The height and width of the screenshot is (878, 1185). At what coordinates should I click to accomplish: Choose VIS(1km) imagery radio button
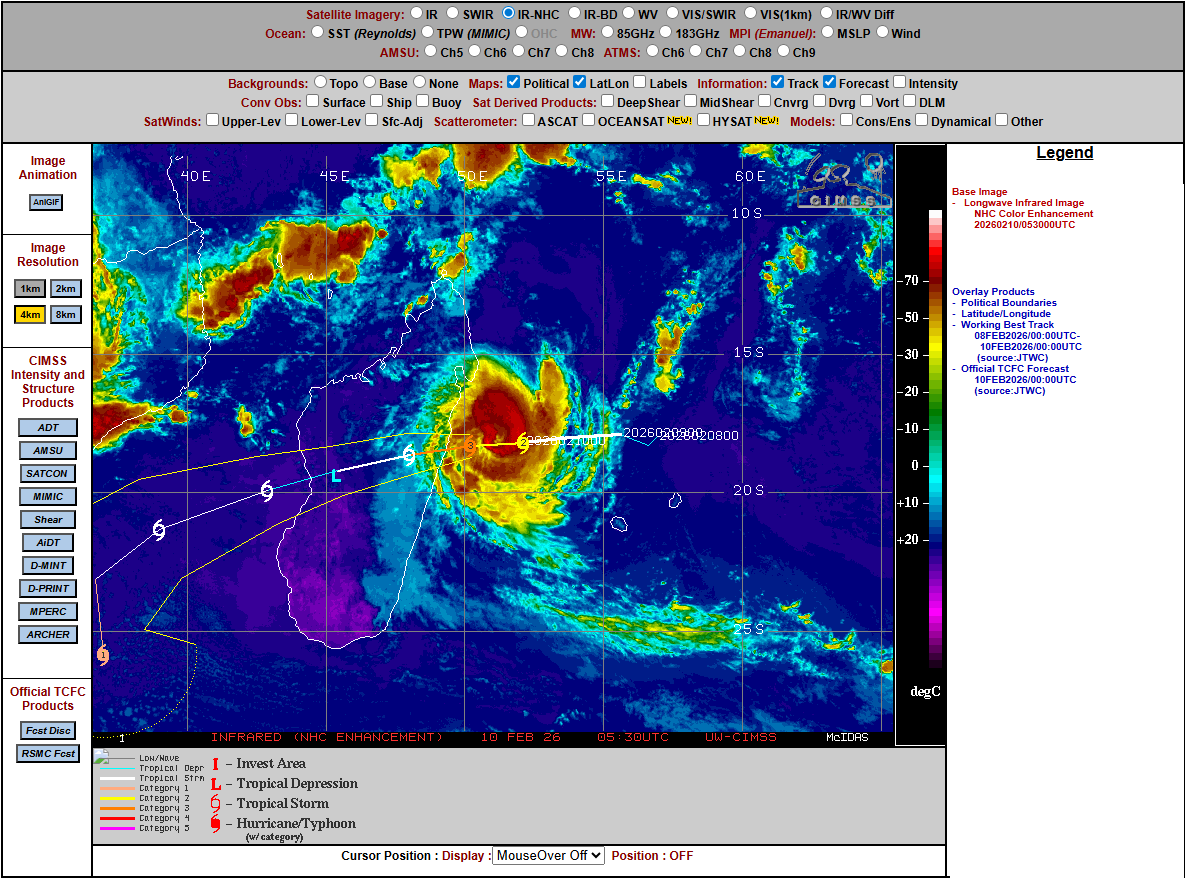coord(750,13)
